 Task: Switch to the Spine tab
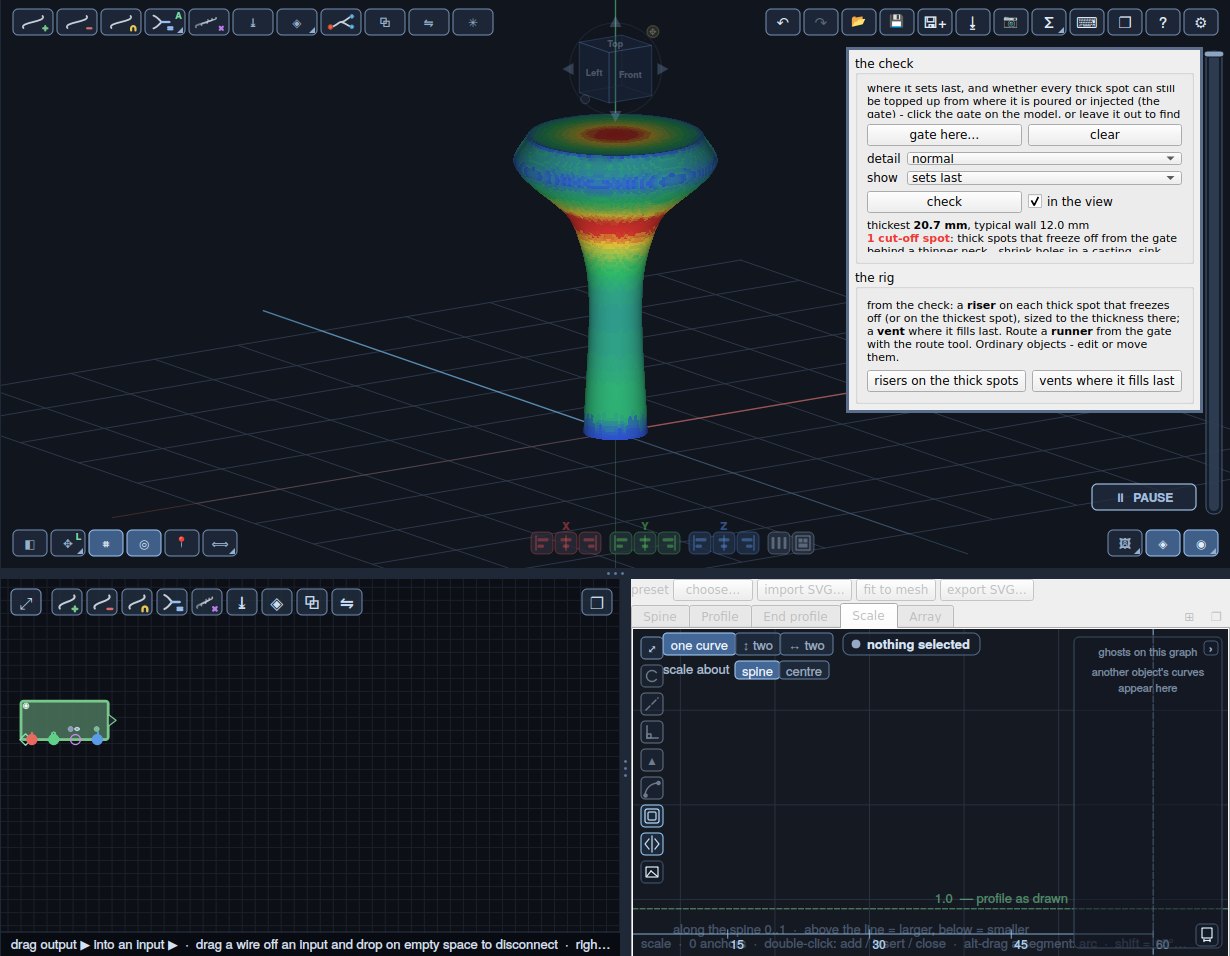659,616
